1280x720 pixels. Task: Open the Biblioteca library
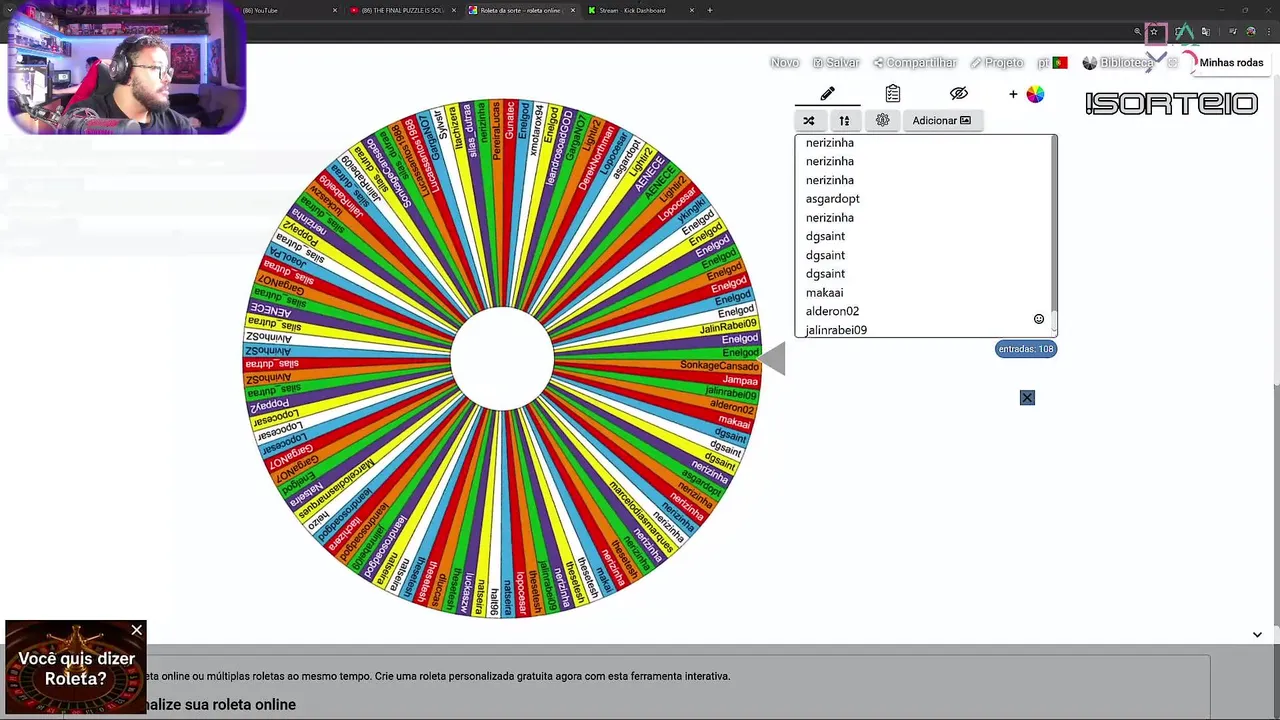coord(1118,62)
